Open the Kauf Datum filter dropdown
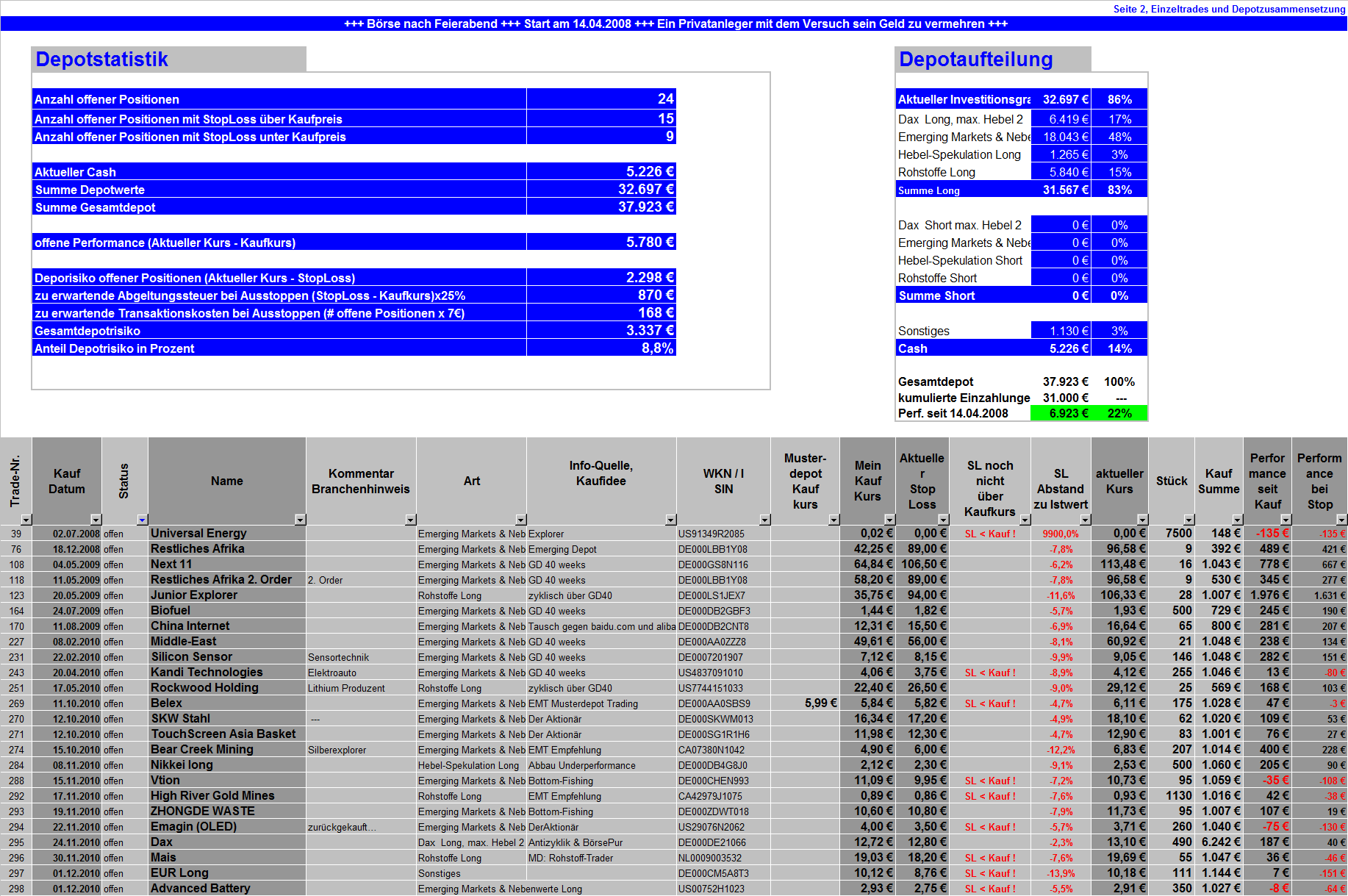The image size is (1348, 896). pos(96,520)
